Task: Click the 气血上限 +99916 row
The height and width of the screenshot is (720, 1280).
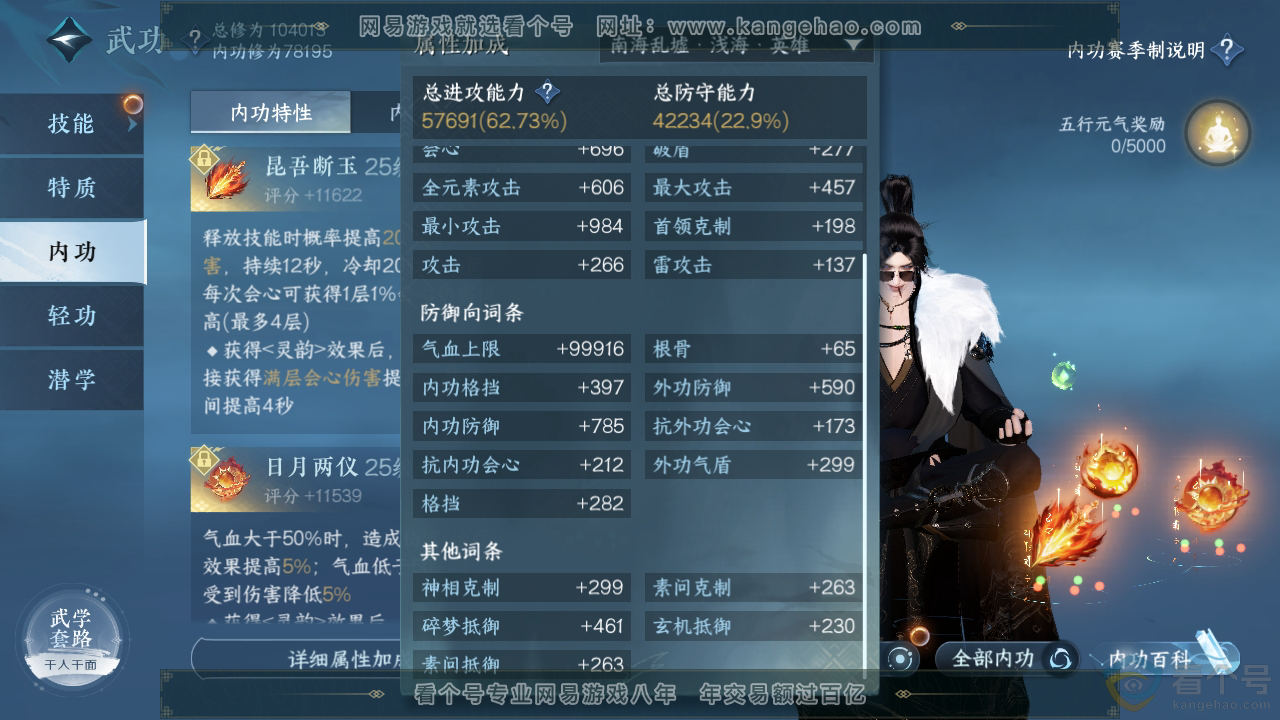Action: point(522,349)
